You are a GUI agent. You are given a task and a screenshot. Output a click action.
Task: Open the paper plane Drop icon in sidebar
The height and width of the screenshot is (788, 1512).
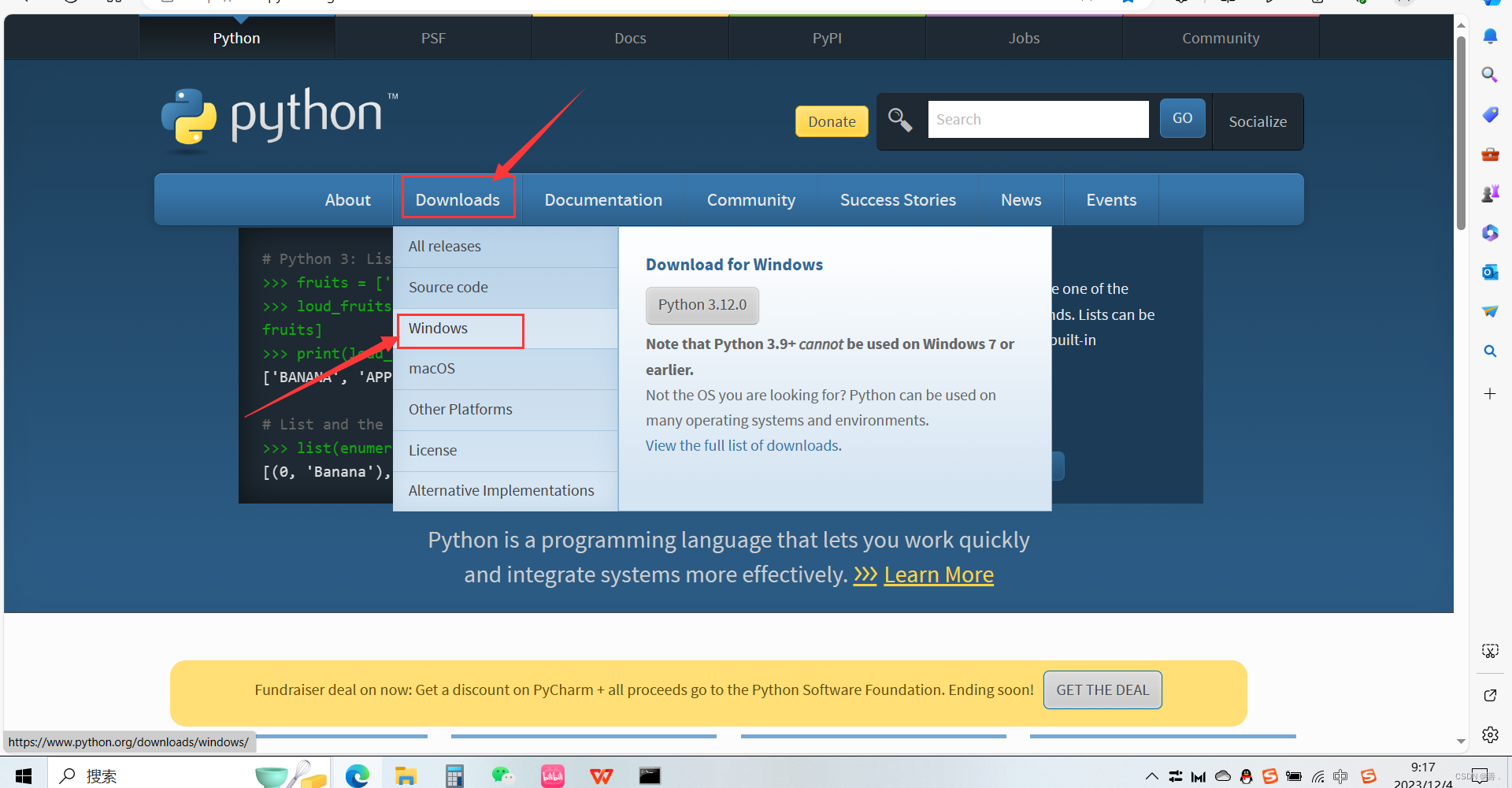tap(1490, 311)
